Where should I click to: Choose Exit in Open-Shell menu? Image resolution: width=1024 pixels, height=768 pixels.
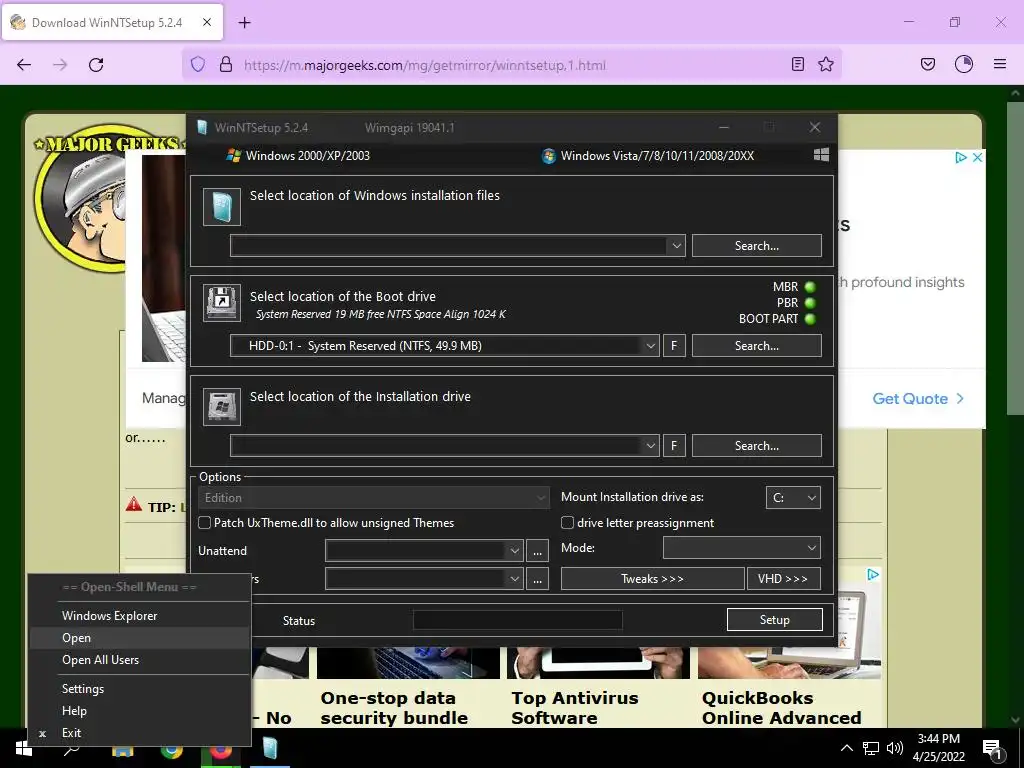pyautogui.click(x=140, y=733)
